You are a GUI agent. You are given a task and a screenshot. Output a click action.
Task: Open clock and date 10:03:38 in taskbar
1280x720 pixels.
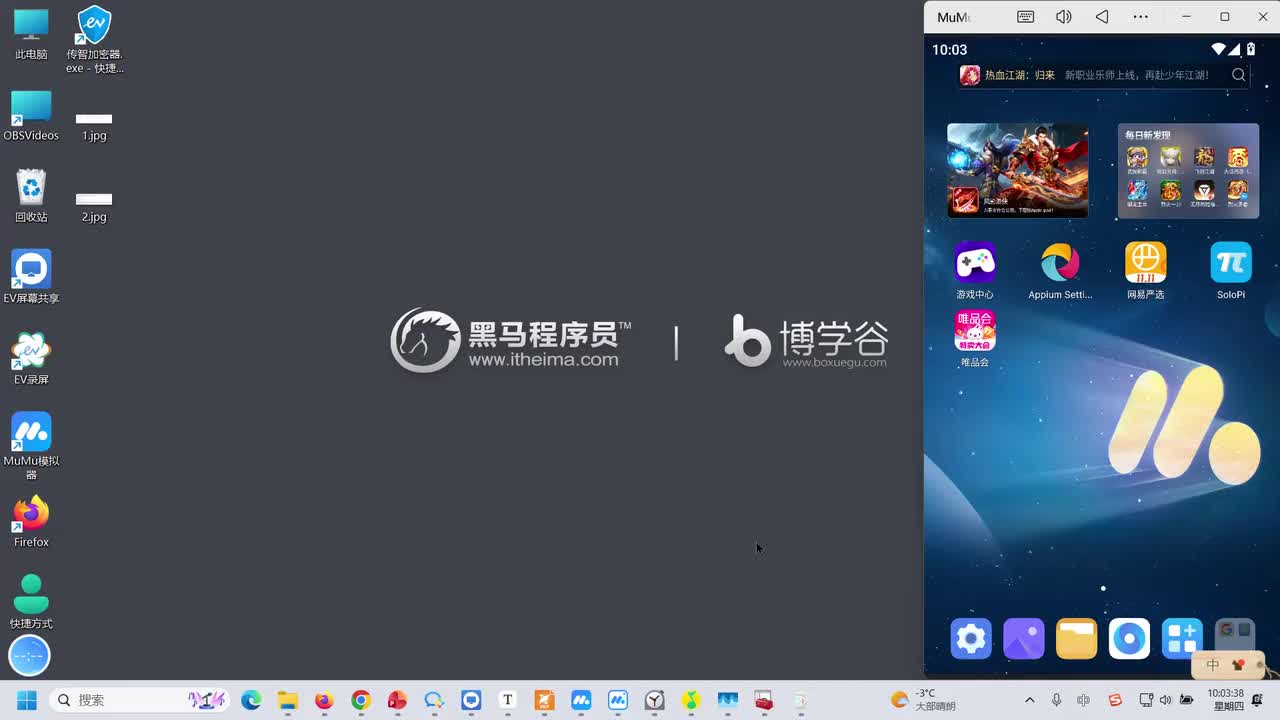pyautogui.click(x=1228, y=700)
